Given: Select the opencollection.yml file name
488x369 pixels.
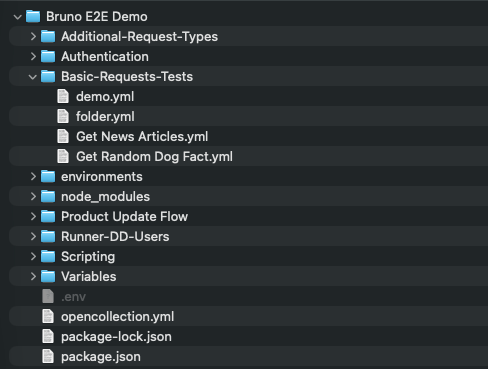Looking at the screenshot, I should coord(118,317).
